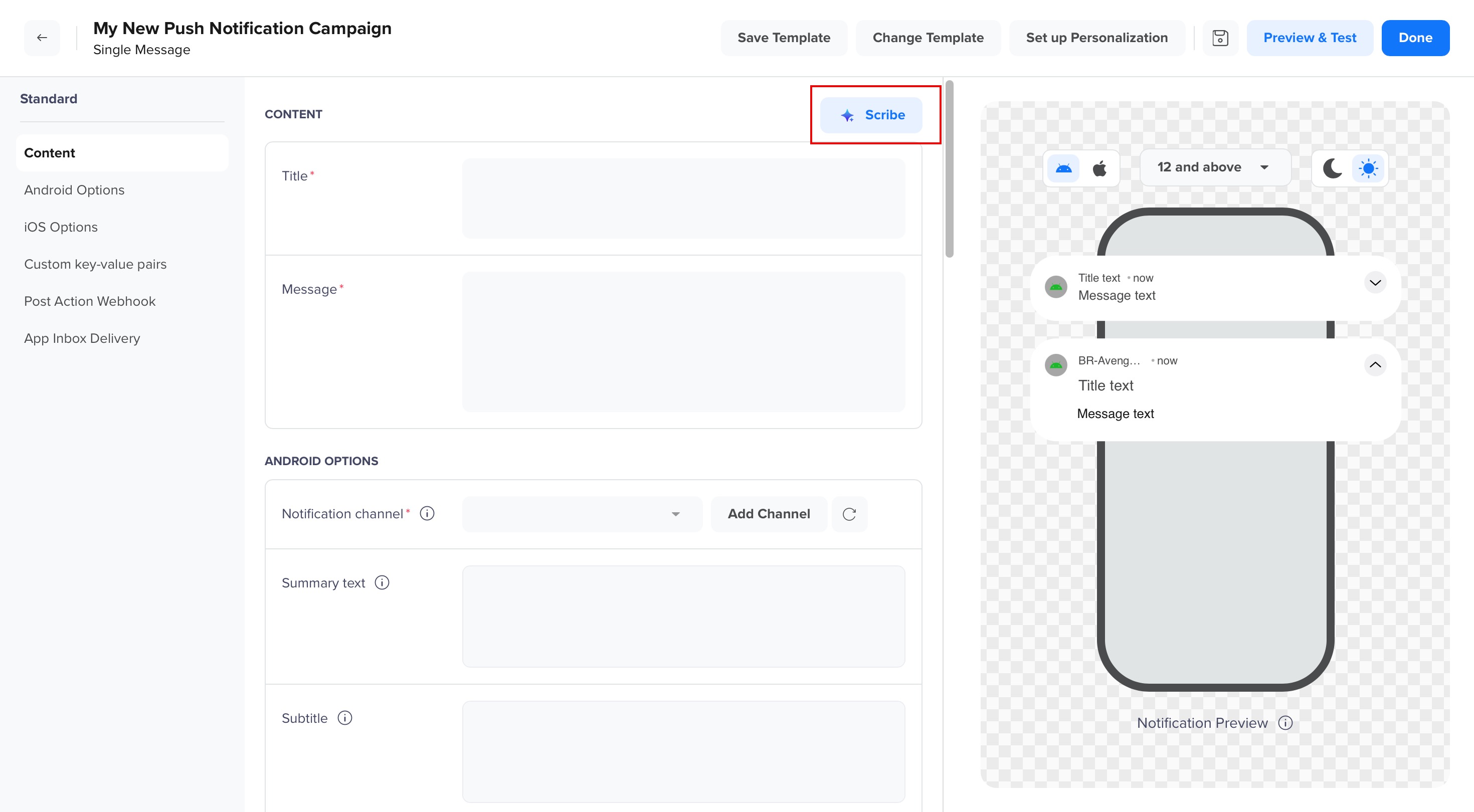The width and height of the screenshot is (1474, 812).
Task: Focus the Summary text field
Action: (x=683, y=617)
